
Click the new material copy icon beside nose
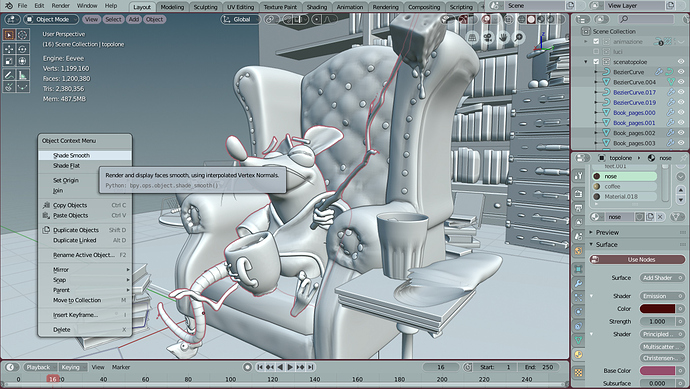650,217
